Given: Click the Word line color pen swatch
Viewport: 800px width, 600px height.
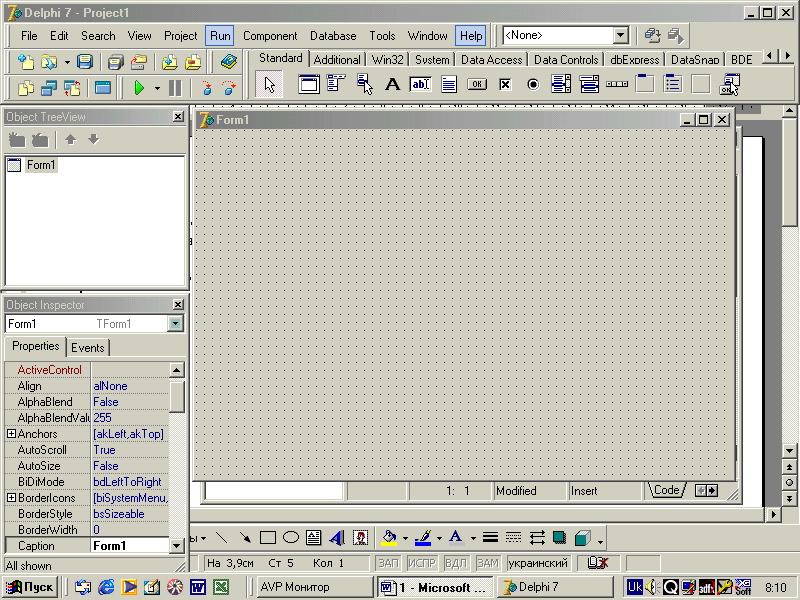Looking at the screenshot, I should [423, 538].
